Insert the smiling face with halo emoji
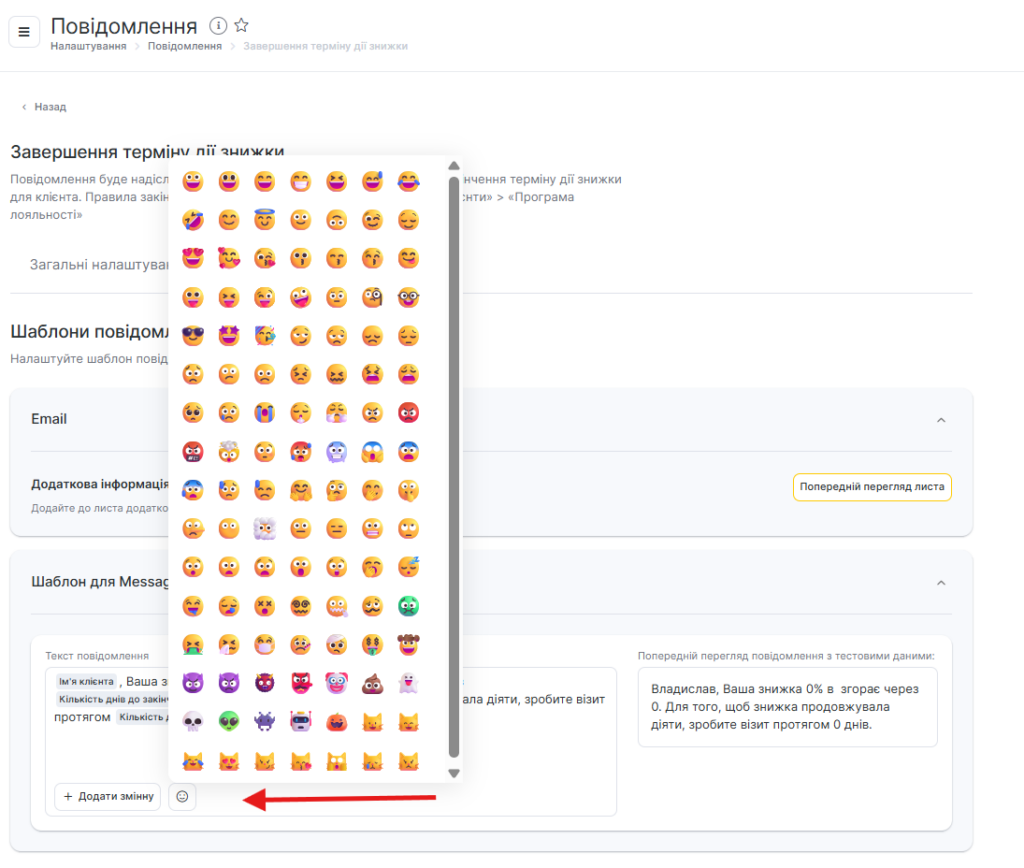Screen dimensions: 1024x868 point(265,220)
